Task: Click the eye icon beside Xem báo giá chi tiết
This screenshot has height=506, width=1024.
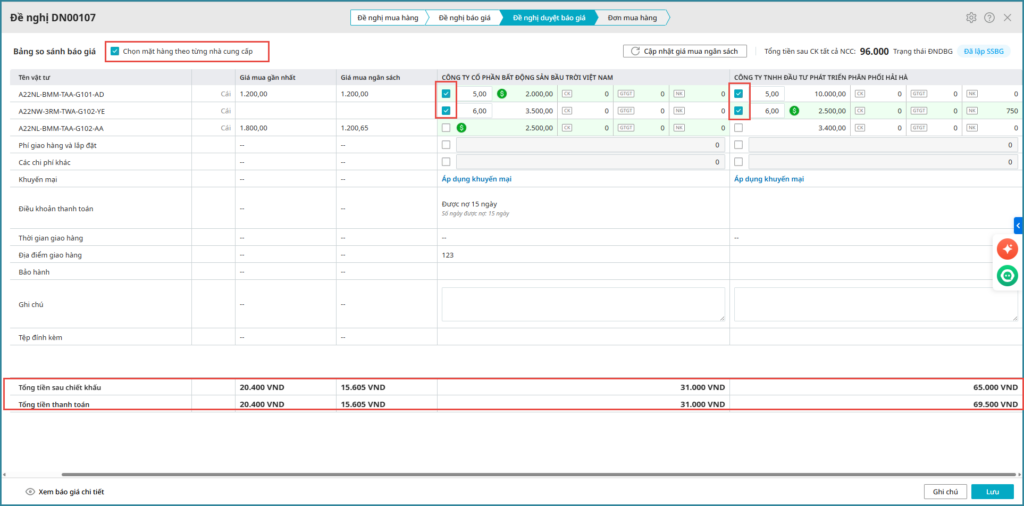Action: point(30,492)
